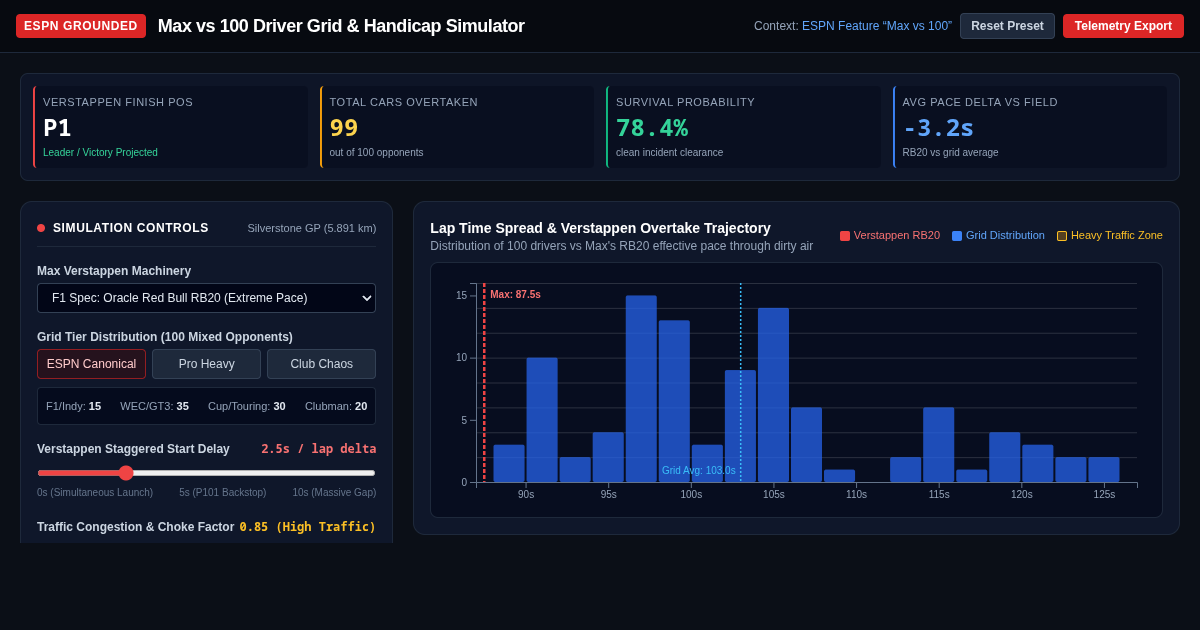Export telemetry with Telemetry Export button
Screen dimensions: 1200x630
[x=1123, y=26]
